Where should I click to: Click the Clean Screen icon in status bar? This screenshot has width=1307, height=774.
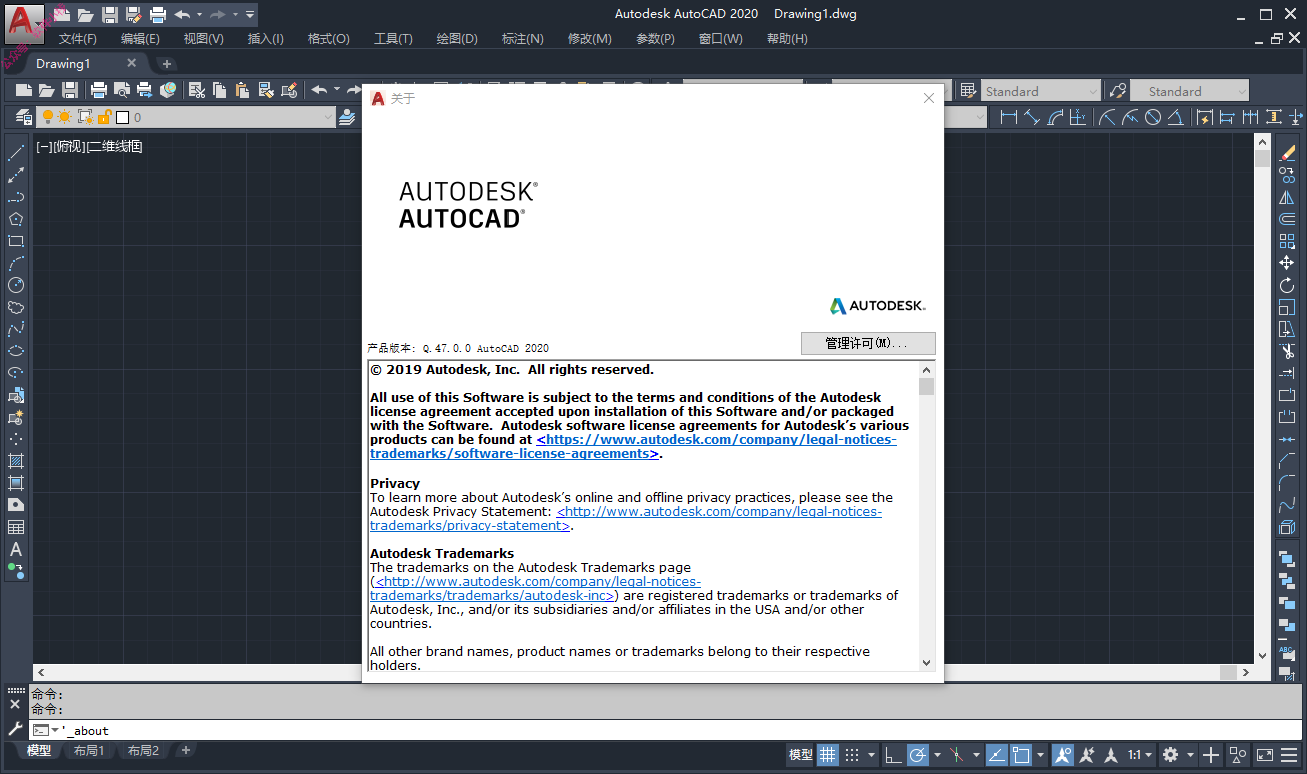pyautogui.click(x=1264, y=754)
